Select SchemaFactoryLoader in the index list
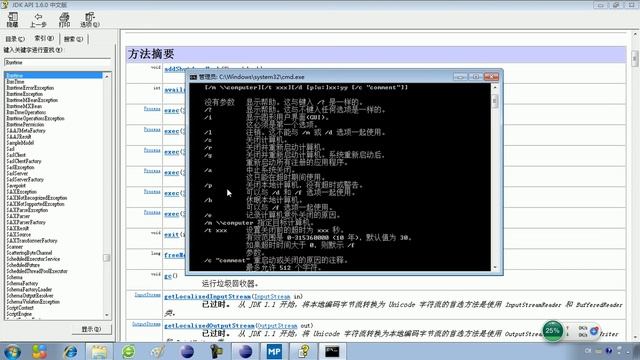The image size is (640, 360). click(29, 289)
